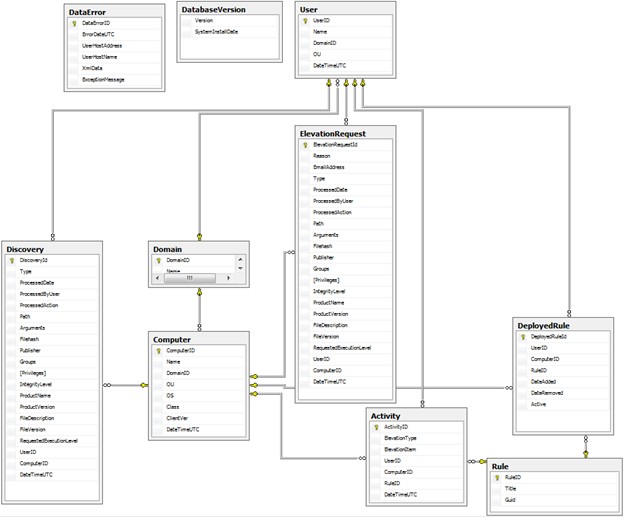Select ProcessedByUser in ElevationRequest table
The width and height of the screenshot is (624, 517).
coord(346,201)
